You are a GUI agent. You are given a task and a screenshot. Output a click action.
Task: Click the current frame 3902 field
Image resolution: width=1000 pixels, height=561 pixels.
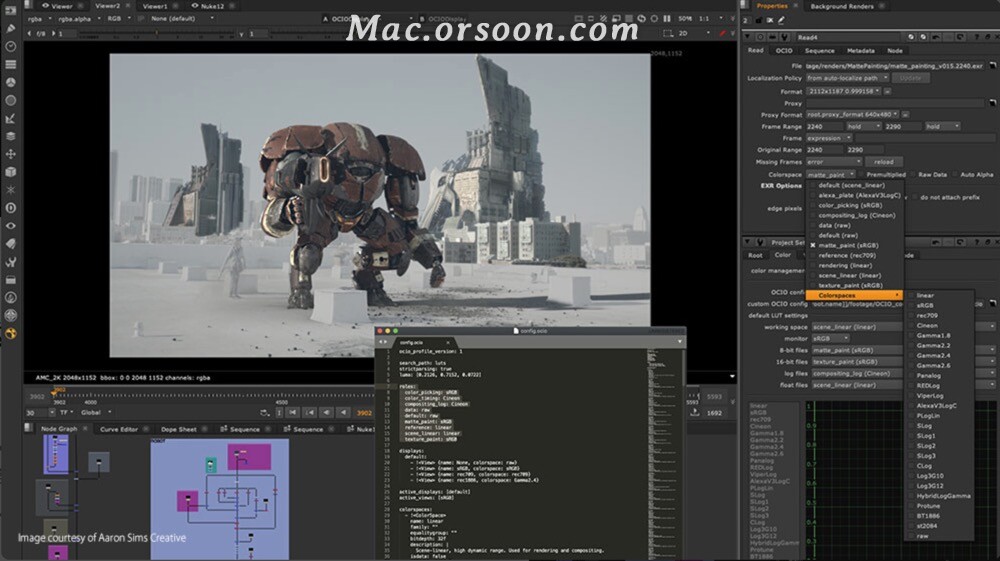click(x=364, y=413)
